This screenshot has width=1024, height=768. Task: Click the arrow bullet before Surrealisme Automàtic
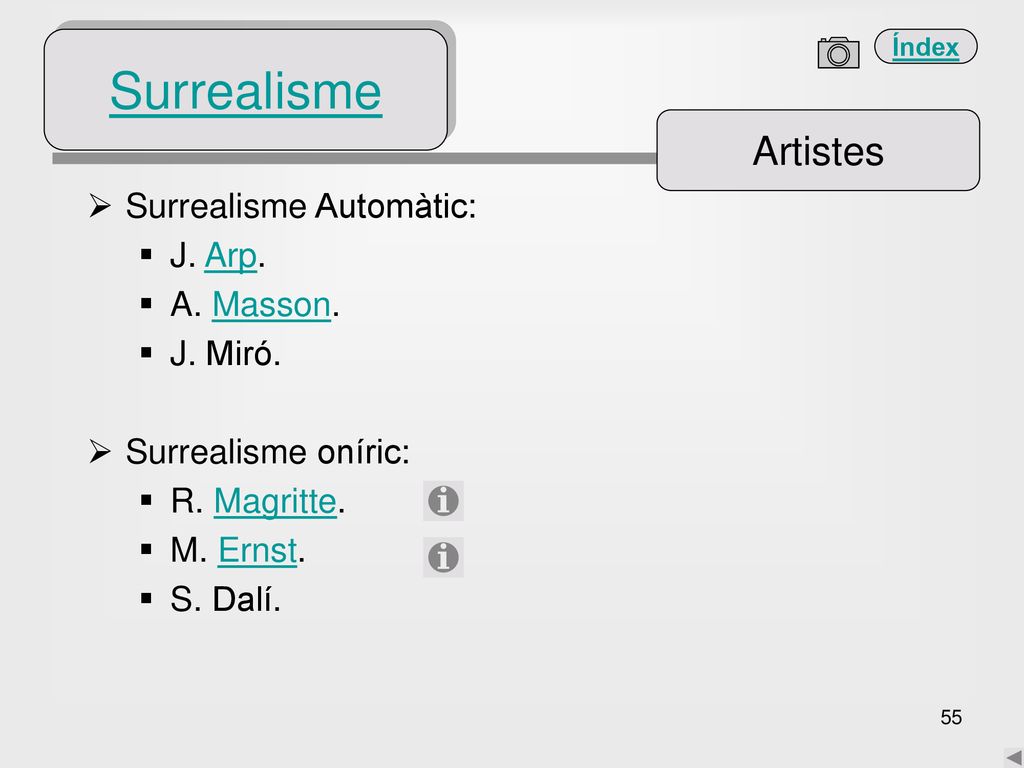pyautogui.click(x=100, y=206)
